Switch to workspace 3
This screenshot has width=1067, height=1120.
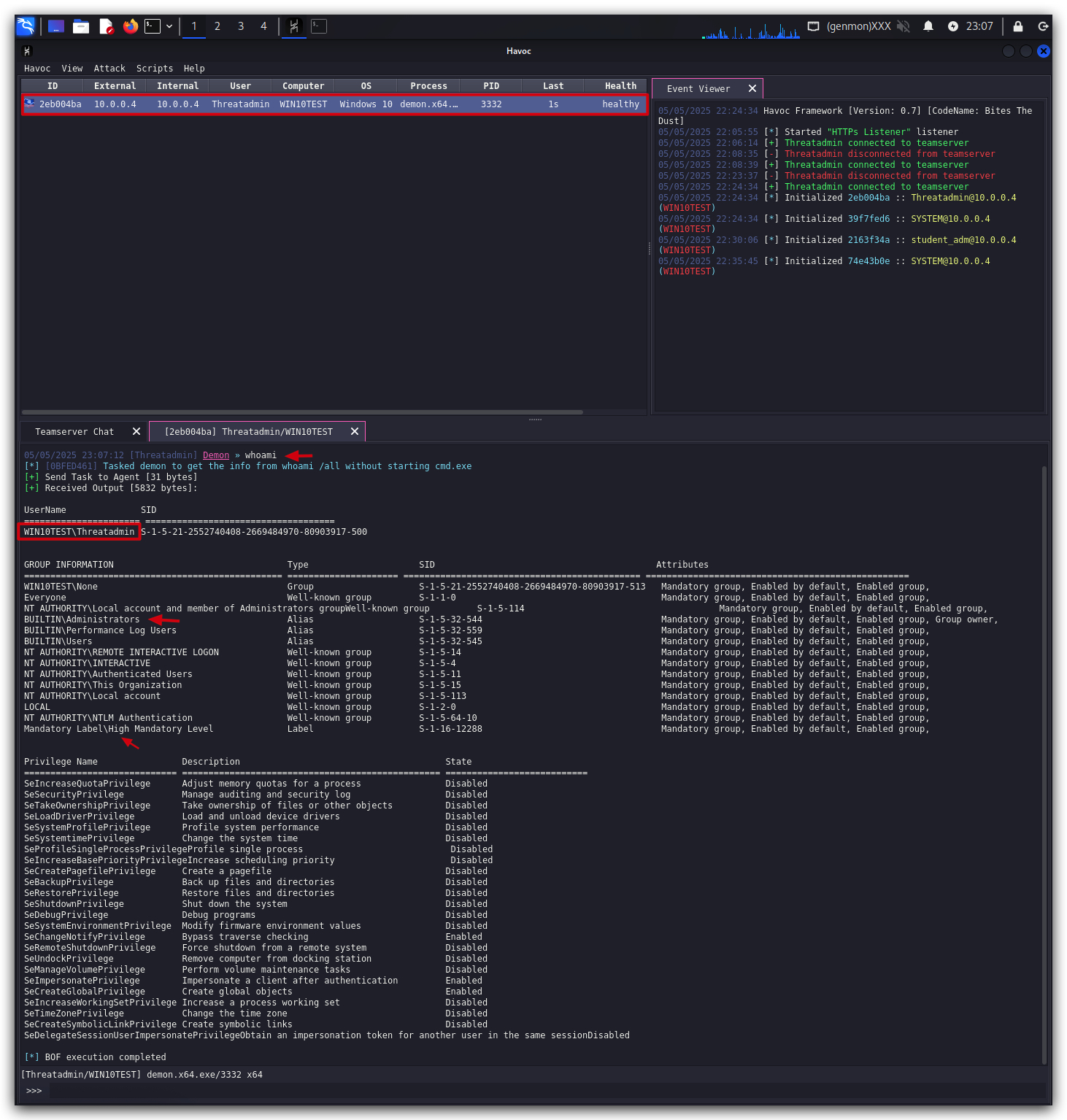[241, 26]
